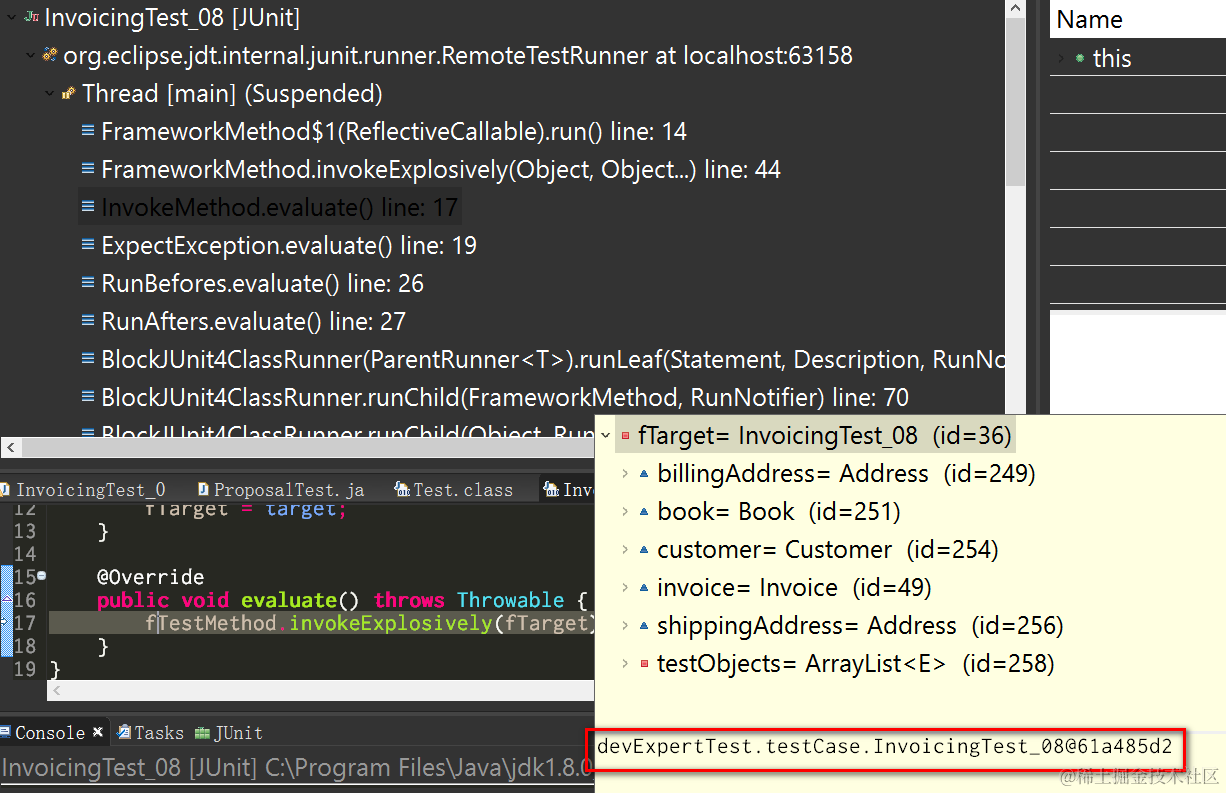The image size is (1226, 793).
Task: Click the stack frame icon for runLeaf frame
Action: click(88, 360)
